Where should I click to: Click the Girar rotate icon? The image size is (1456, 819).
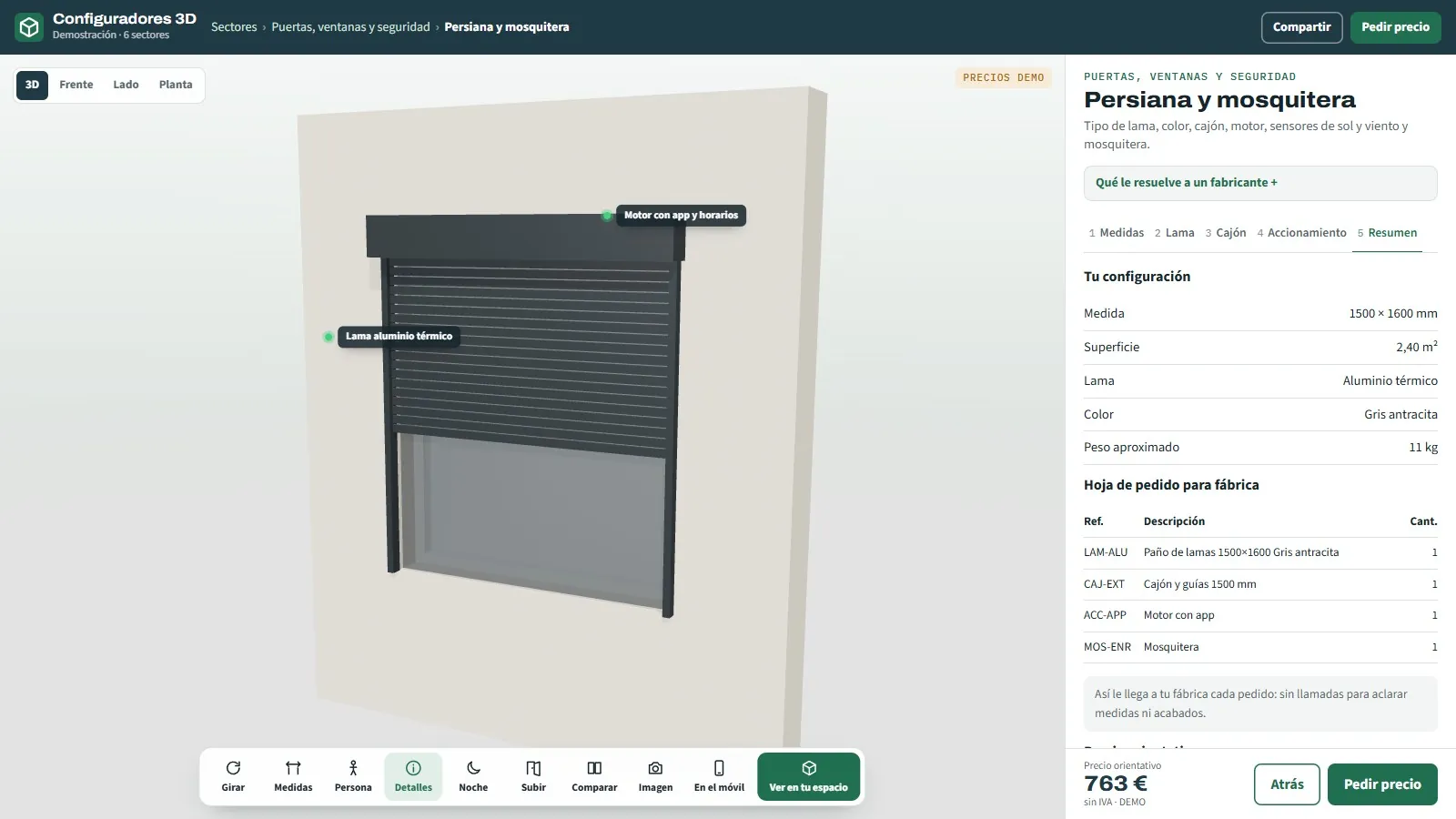tap(233, 769)
